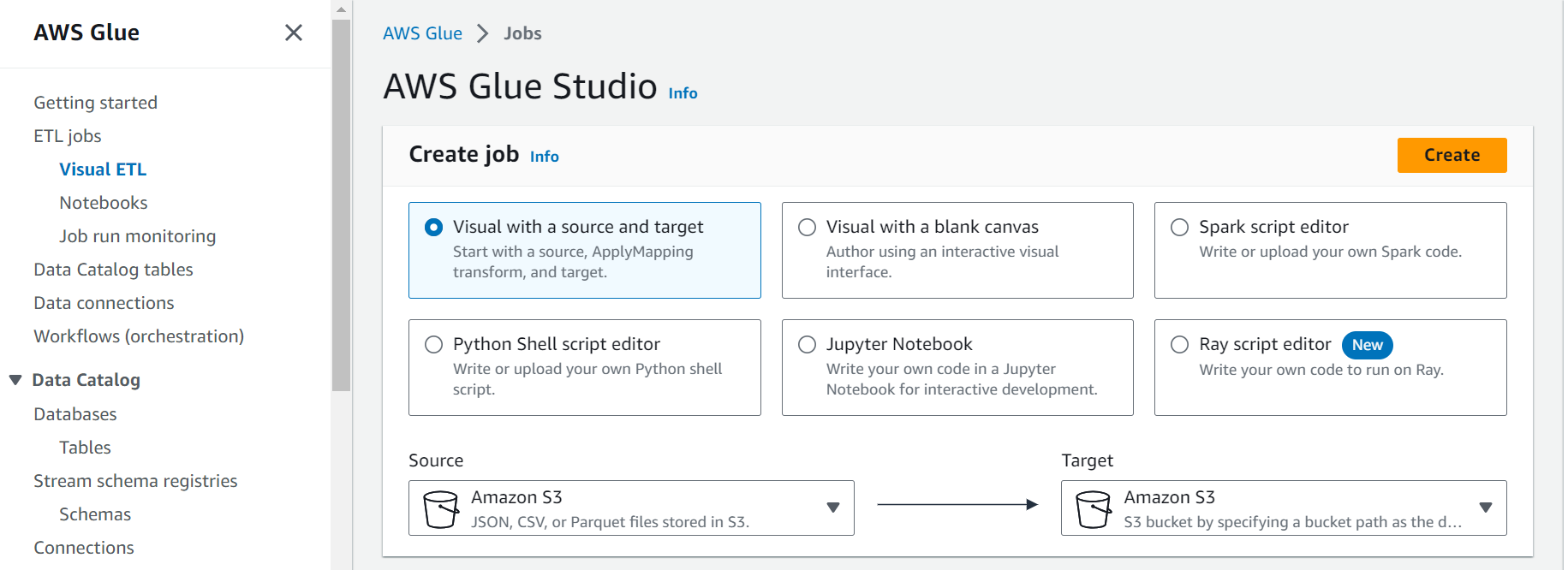This screenshot has height=570, width=1568.
Task: Open Data connections
Action: [104, 303]
